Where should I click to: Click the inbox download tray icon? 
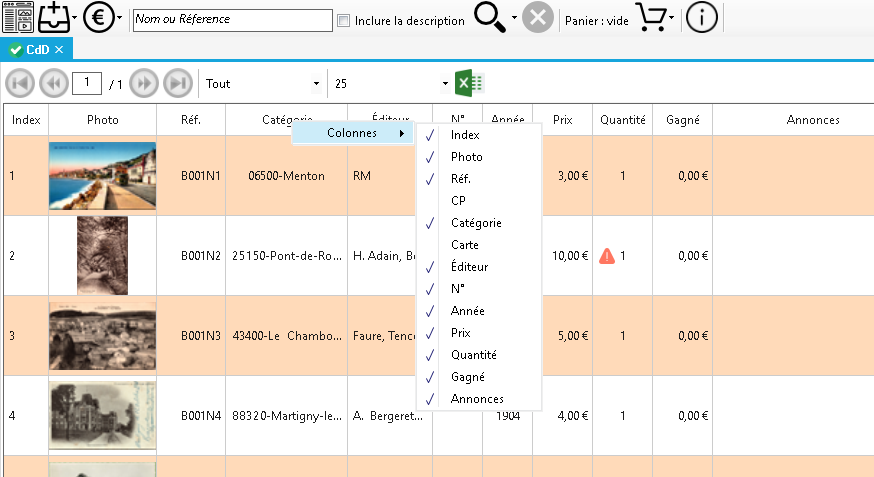pos(55,18)
